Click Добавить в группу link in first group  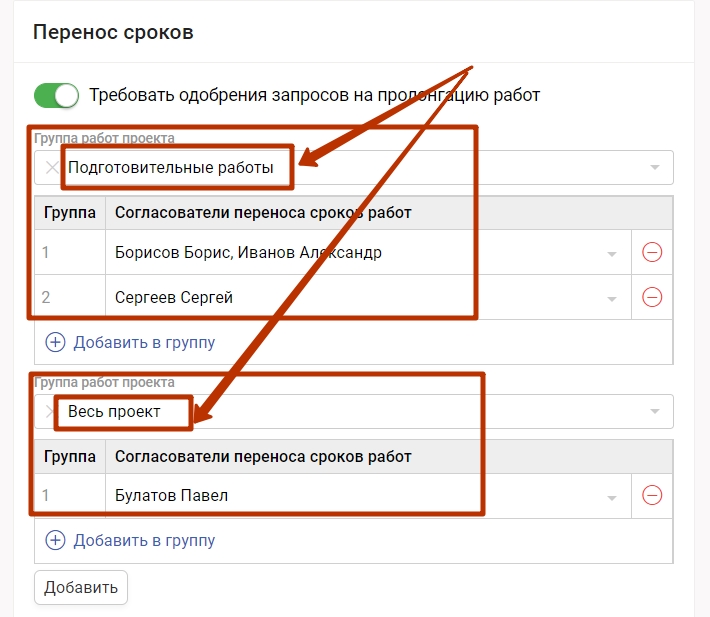[144, 342]
